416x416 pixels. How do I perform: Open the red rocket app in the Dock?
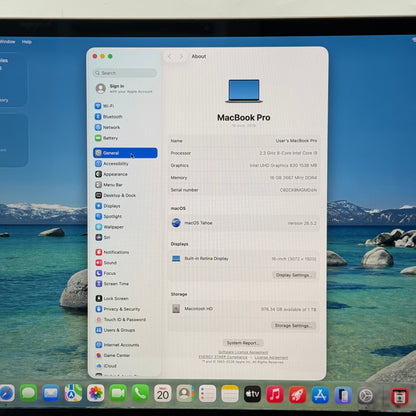297,394
